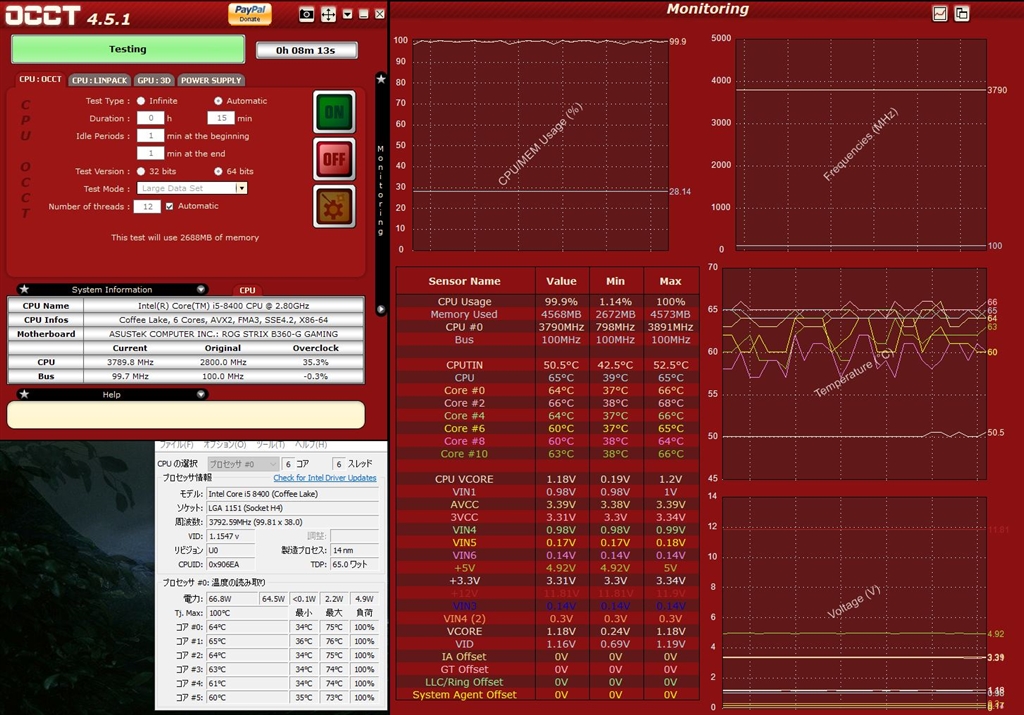Select the CPU Usage sensor row
1024x715 pixels.
pos(547,302)
